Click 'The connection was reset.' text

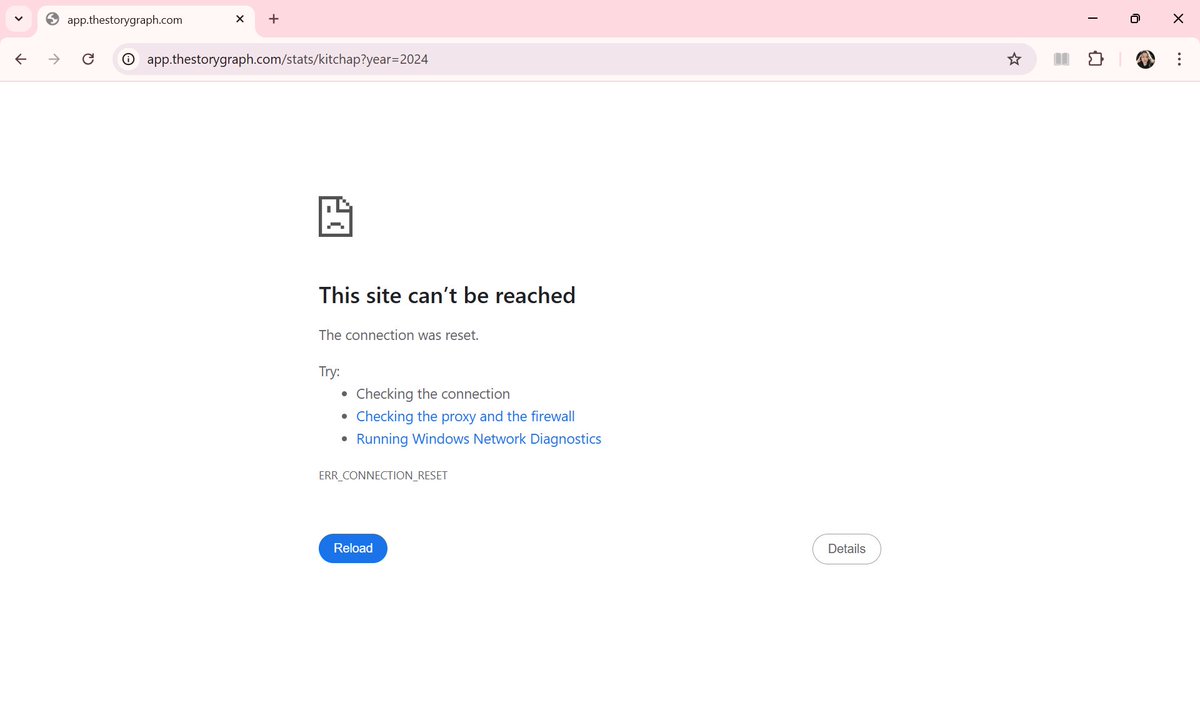click(399, 335)
